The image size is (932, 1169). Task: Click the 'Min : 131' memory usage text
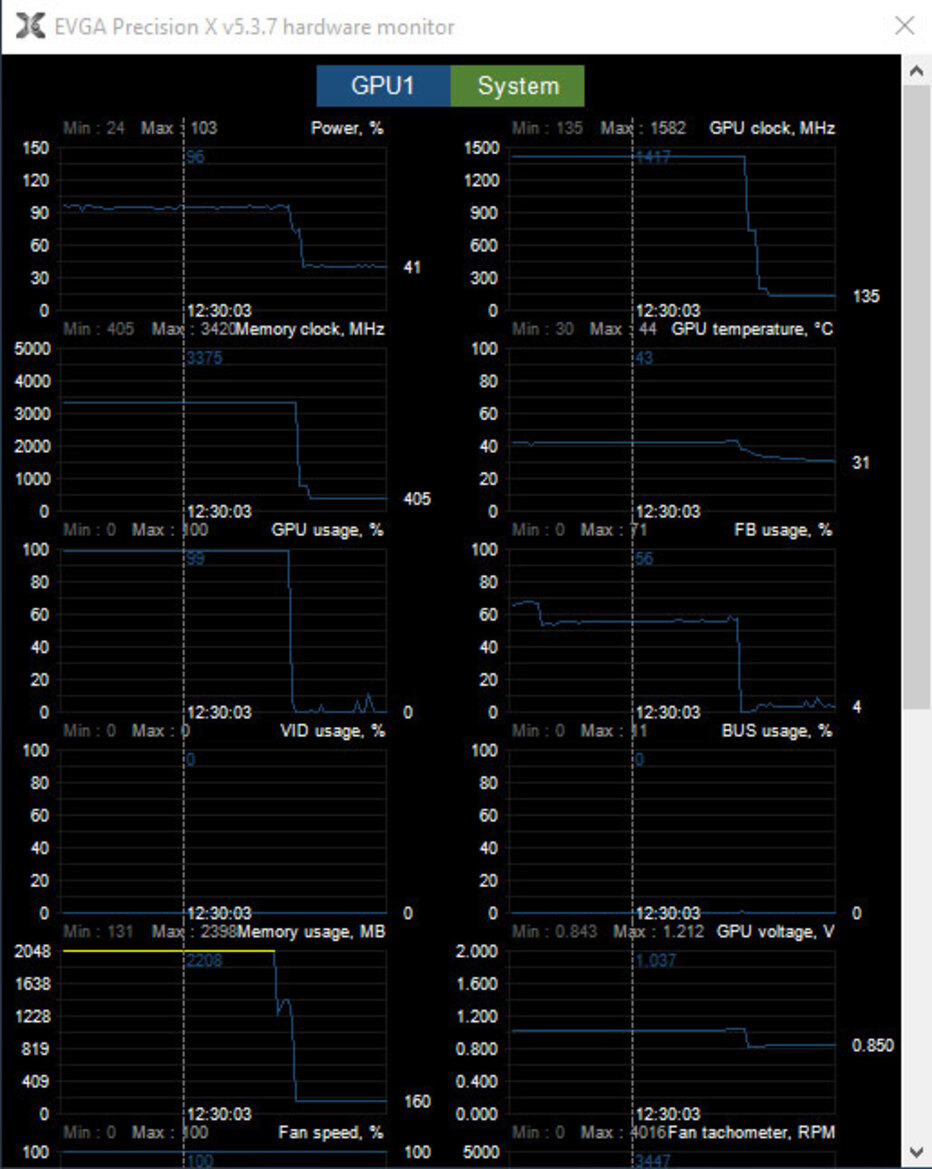pyautogui.click(x=98, y=932)
